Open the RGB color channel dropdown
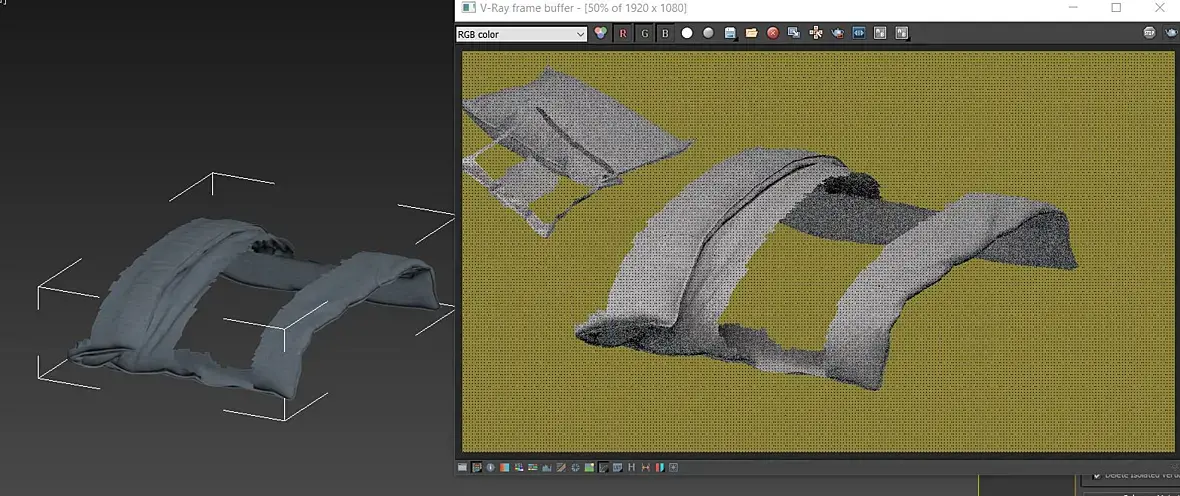This screenshot has width=1180, height=496. click(521, 34)
